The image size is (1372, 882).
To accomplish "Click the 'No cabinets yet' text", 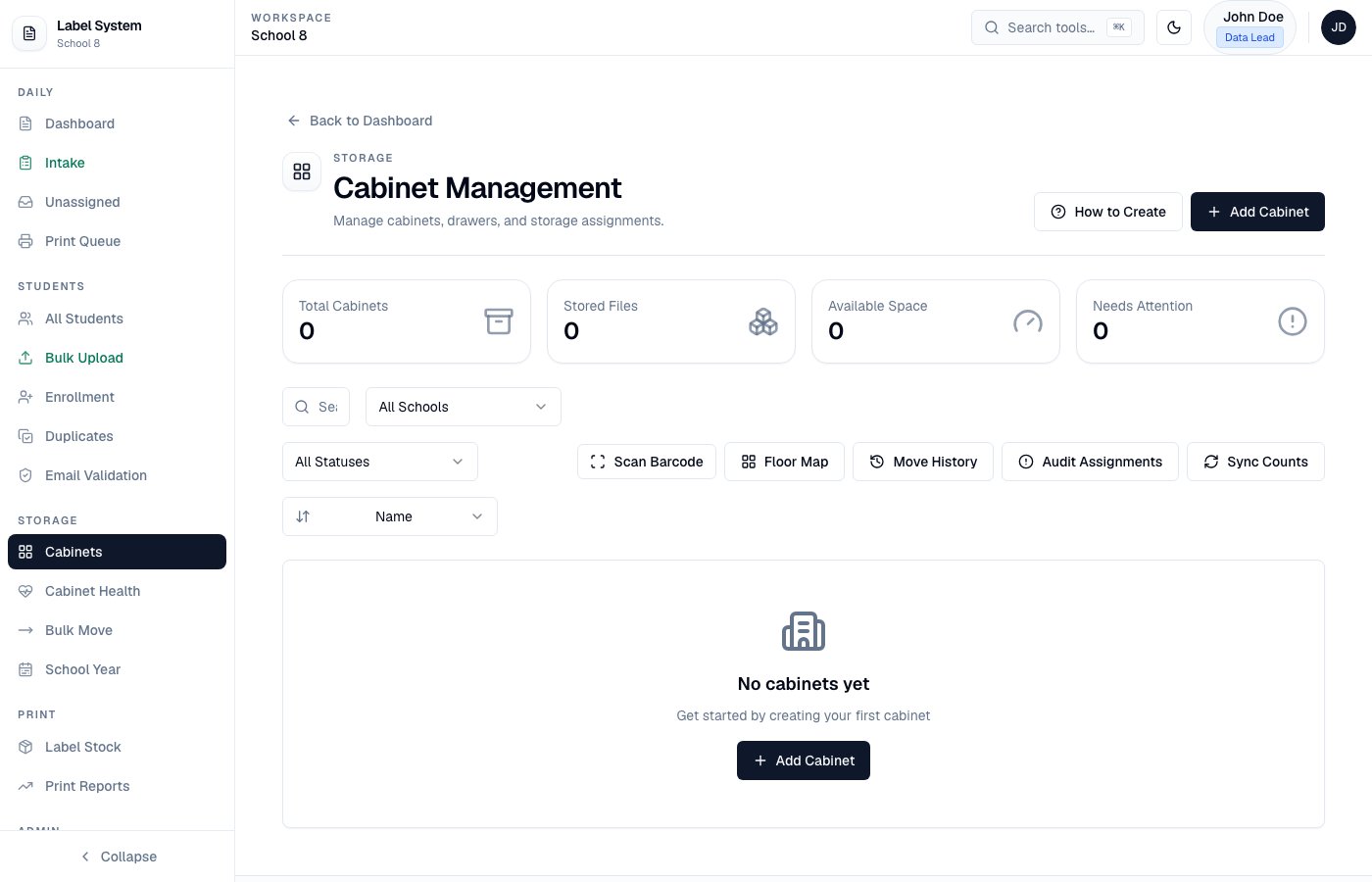I will pos(804,684).
